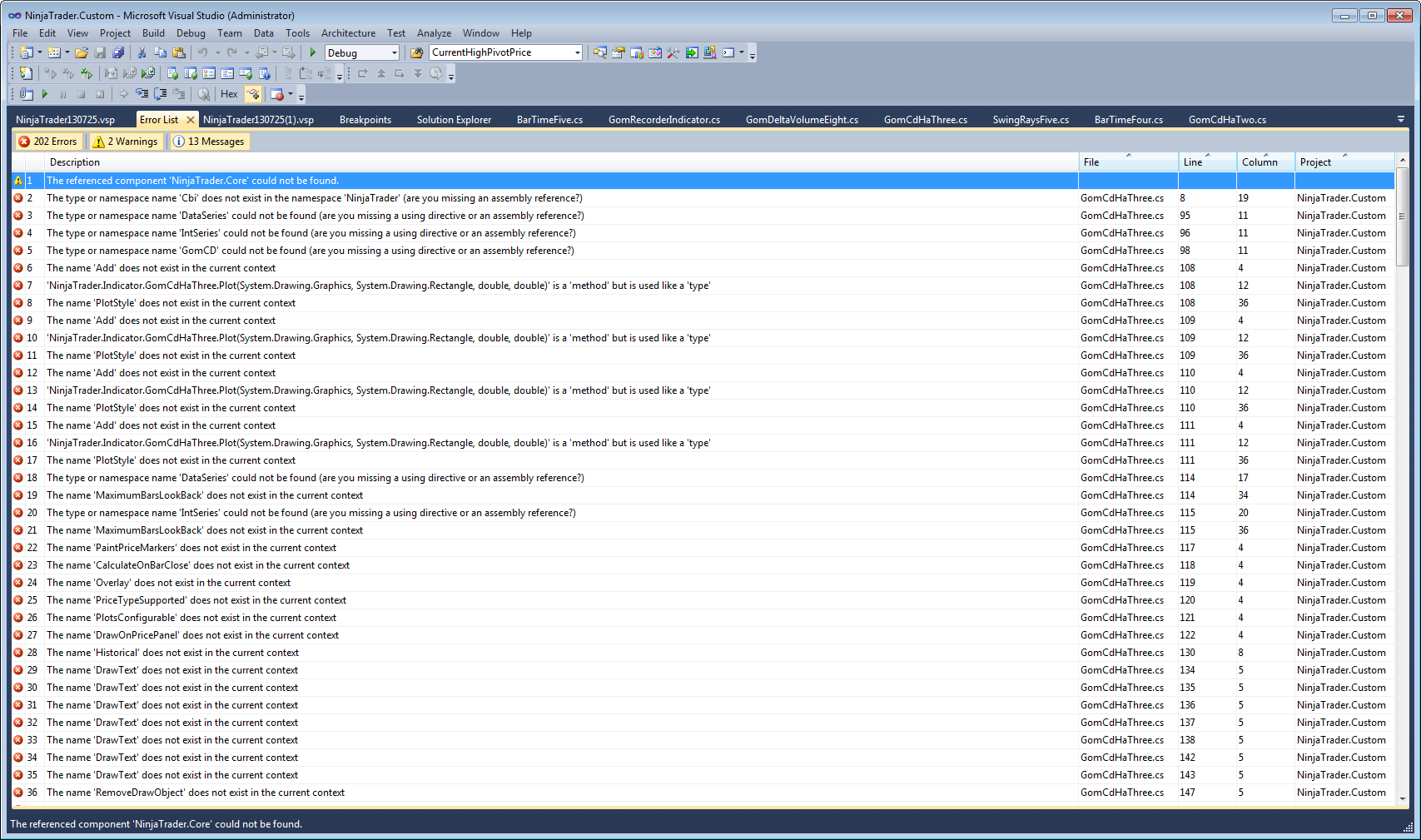Expand the Breakpoints window dropdown arrow
This screenshot has height=840, width=1421.
point(291,94)
